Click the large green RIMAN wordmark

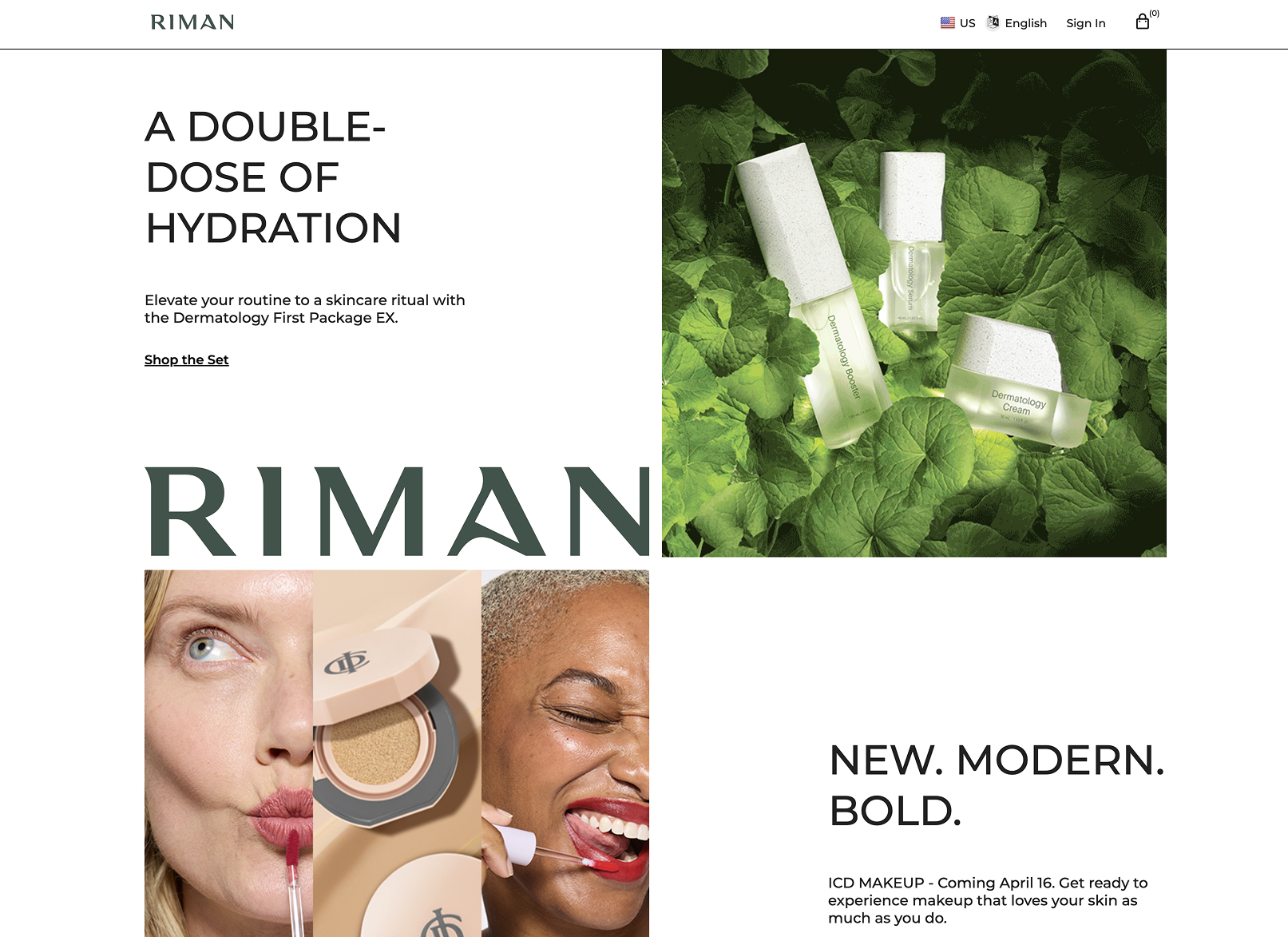pos(397,511)
